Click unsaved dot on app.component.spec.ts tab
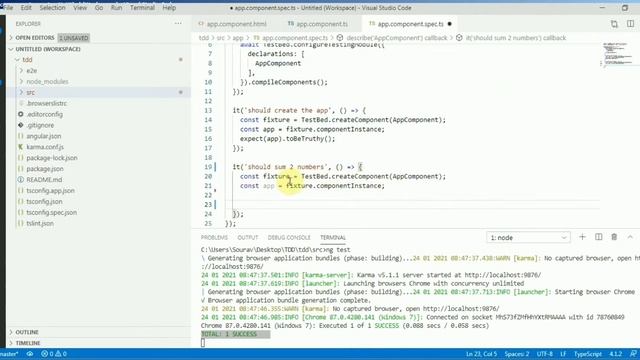This screenshot has width=640, height=360. [449, 24]
